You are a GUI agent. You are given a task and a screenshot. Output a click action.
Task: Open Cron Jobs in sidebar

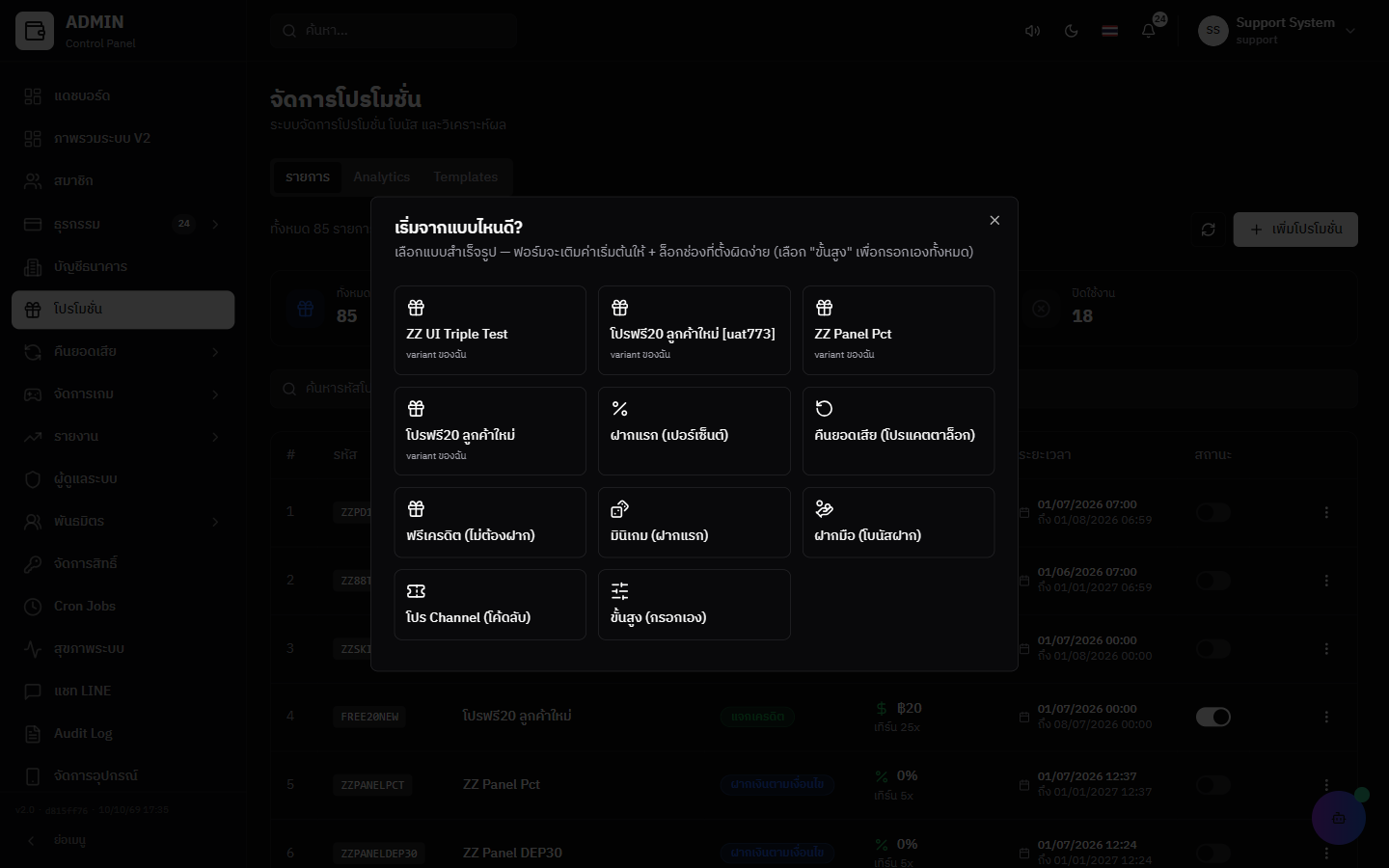pos(123,607)
